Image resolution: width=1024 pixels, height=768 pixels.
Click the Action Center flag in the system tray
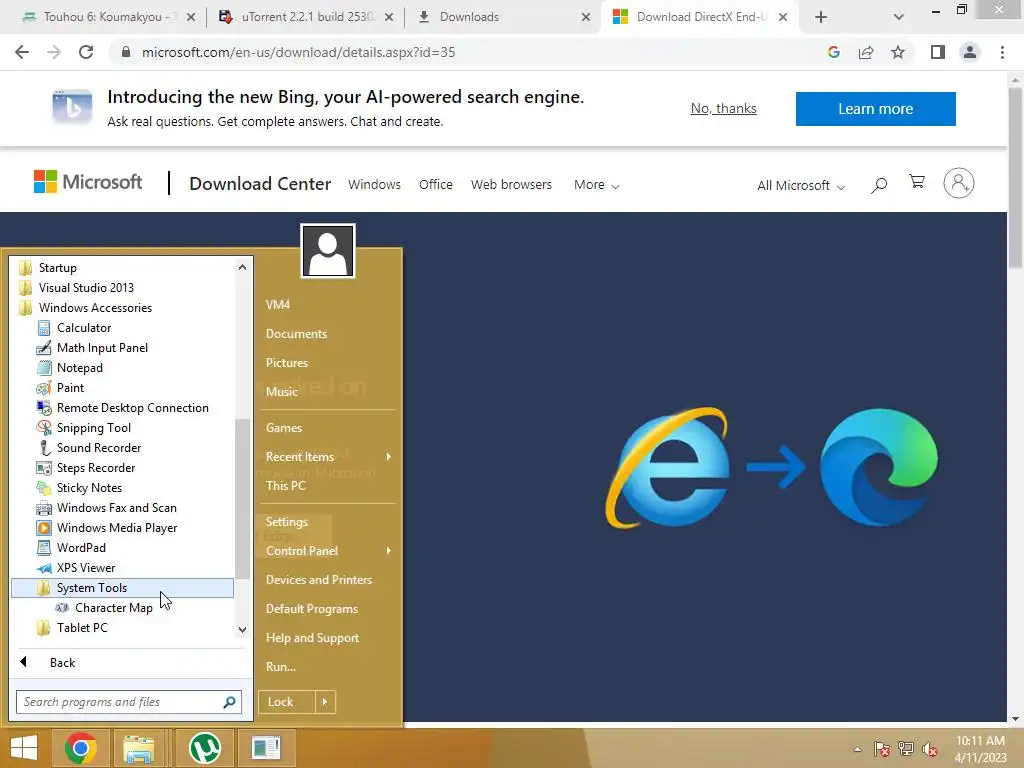tap(882, 749)
